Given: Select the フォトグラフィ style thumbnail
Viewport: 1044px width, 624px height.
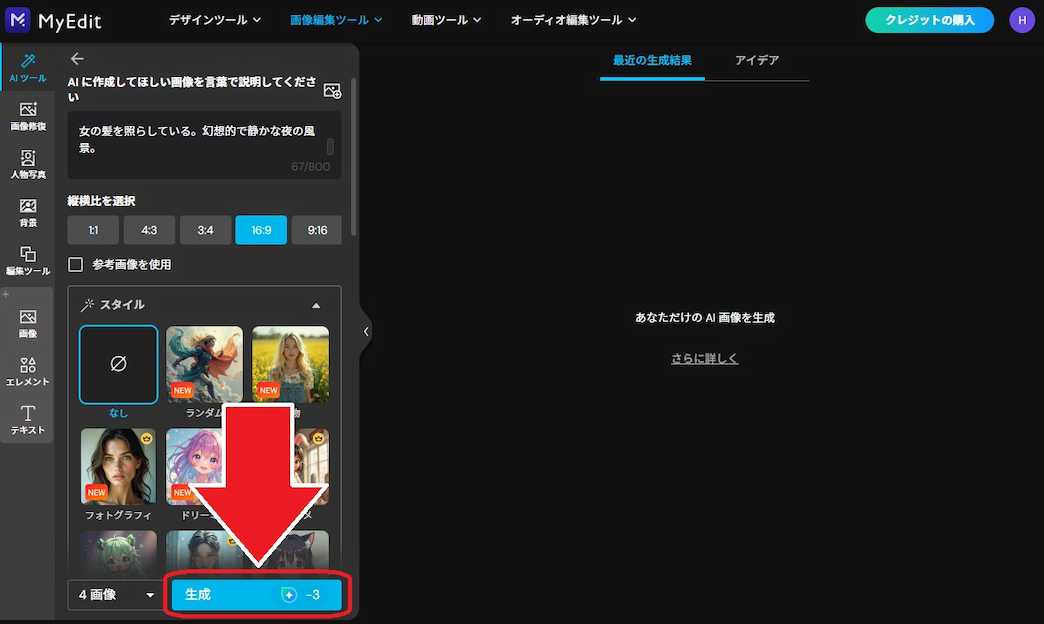Looking at the screenshot, I should [119, 466].
